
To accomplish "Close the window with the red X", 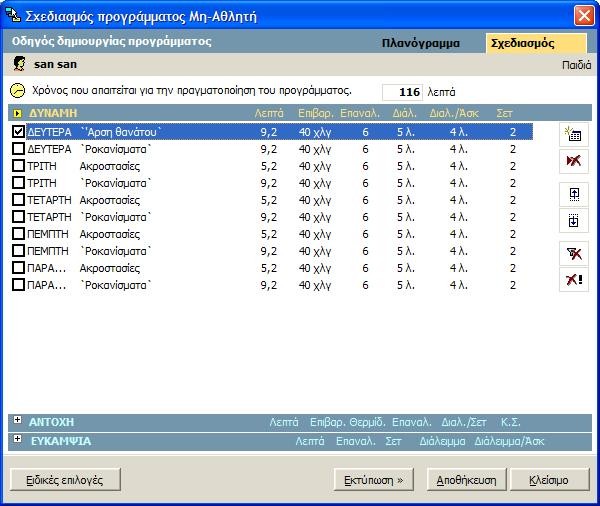I will (x=584, y=16).
